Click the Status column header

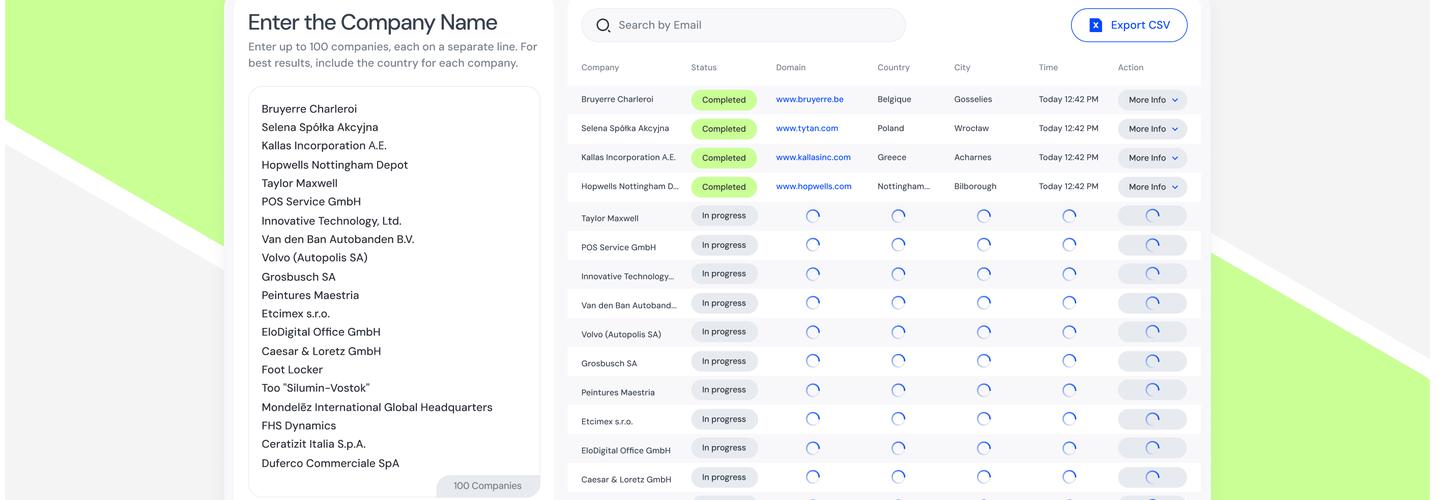(x=703, y=68)
